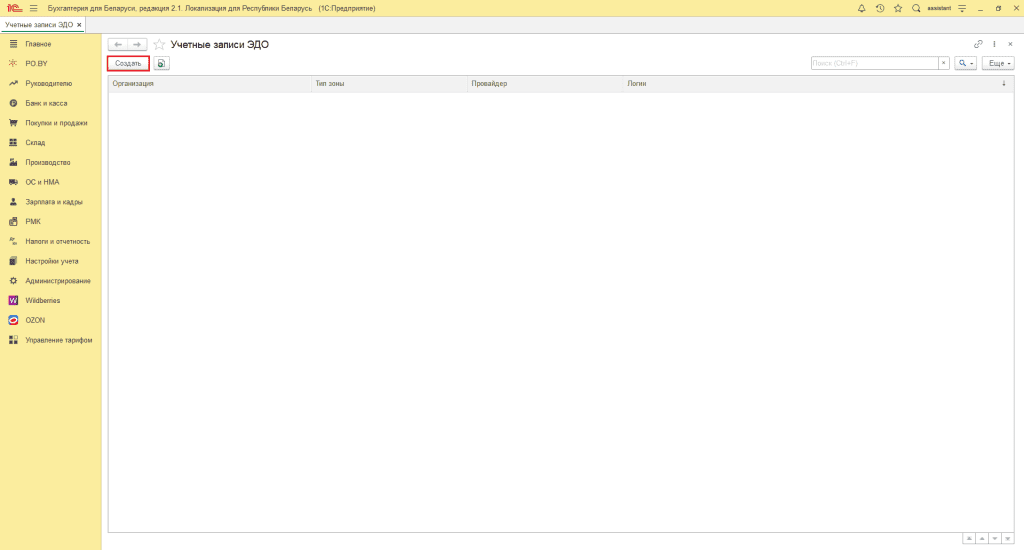Viewport: 1024px width, 550px height.
Task: Expand the search magnifier dropdown button
Action: coord(965,63)
